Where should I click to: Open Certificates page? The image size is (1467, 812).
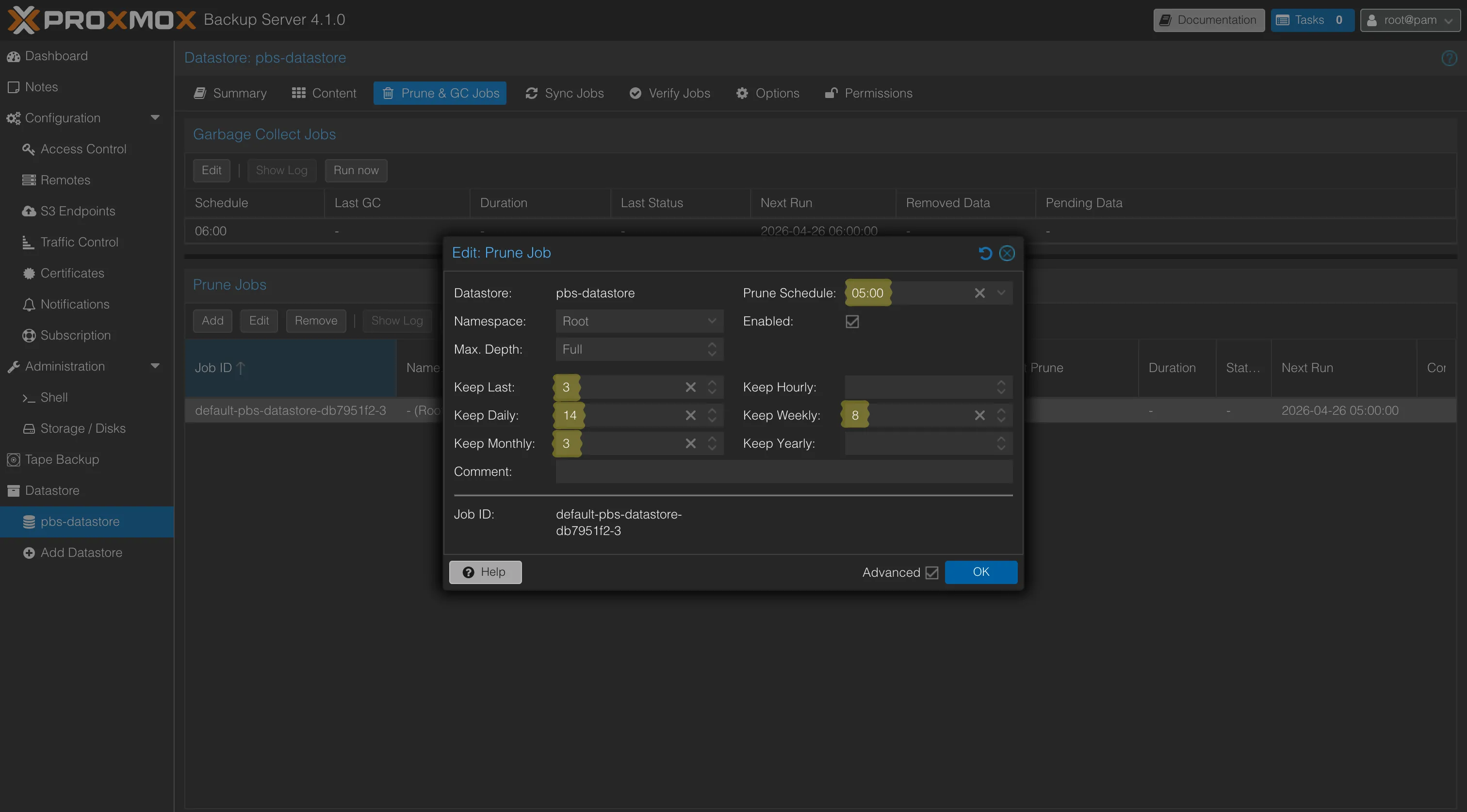click(x=86, y=273)
